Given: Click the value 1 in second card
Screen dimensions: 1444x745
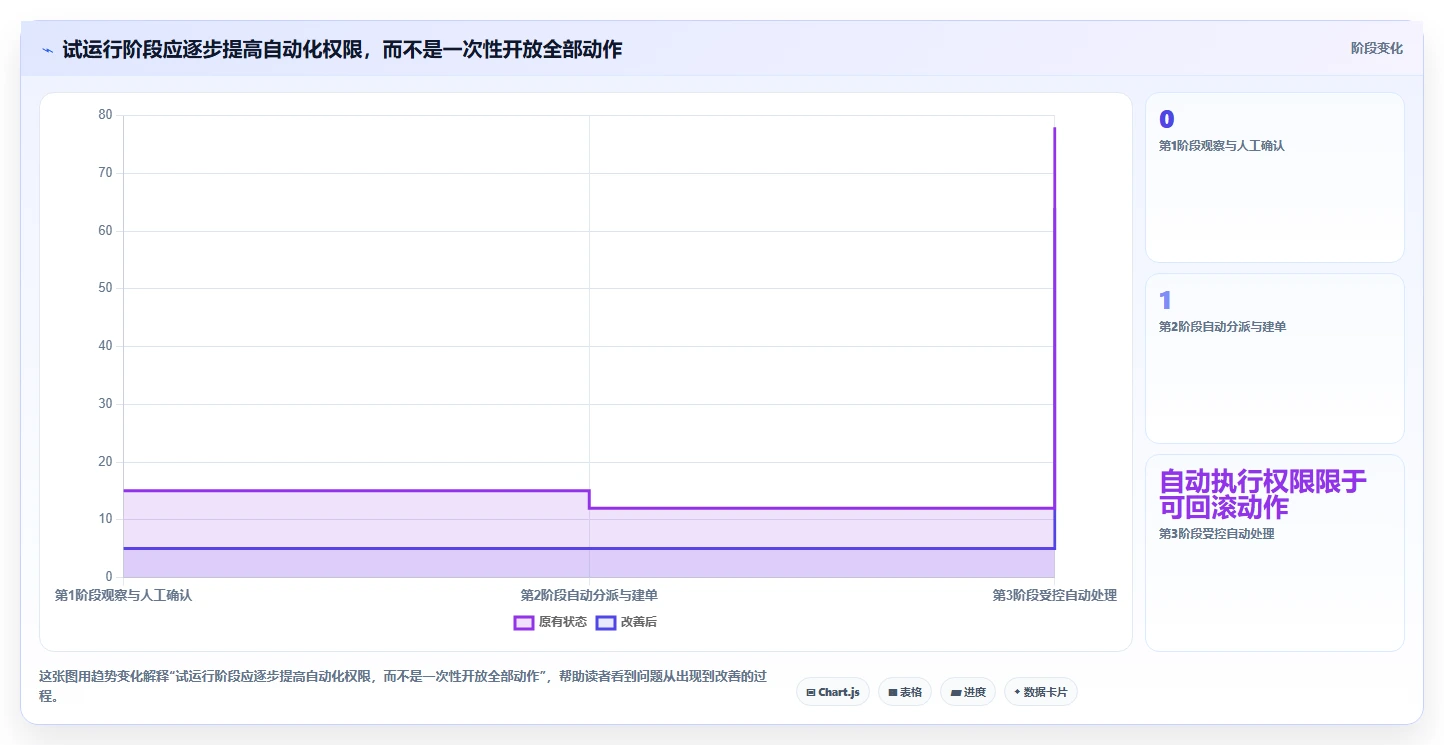Looking at the screenshot, I should (1165, 301).
